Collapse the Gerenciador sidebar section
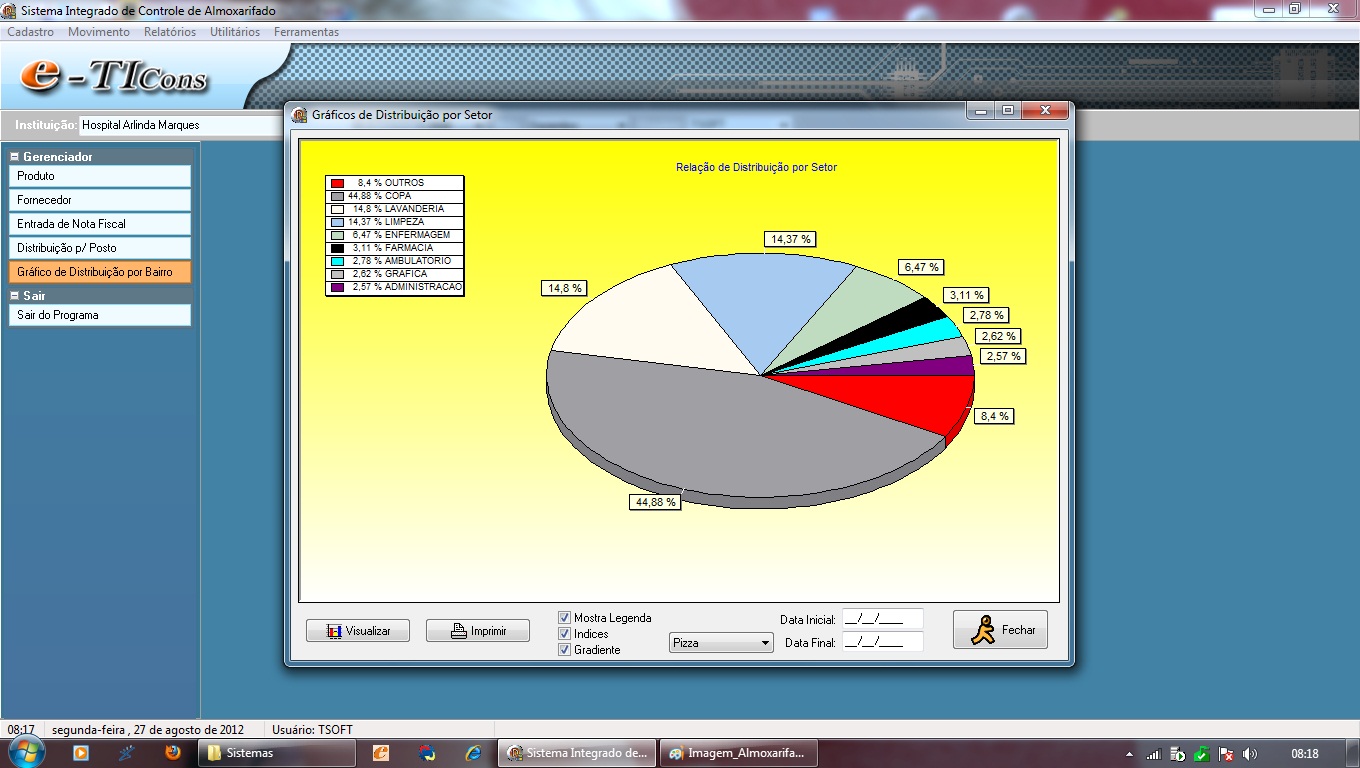This screenshot has height=768, width=1360. click(15, 157)
